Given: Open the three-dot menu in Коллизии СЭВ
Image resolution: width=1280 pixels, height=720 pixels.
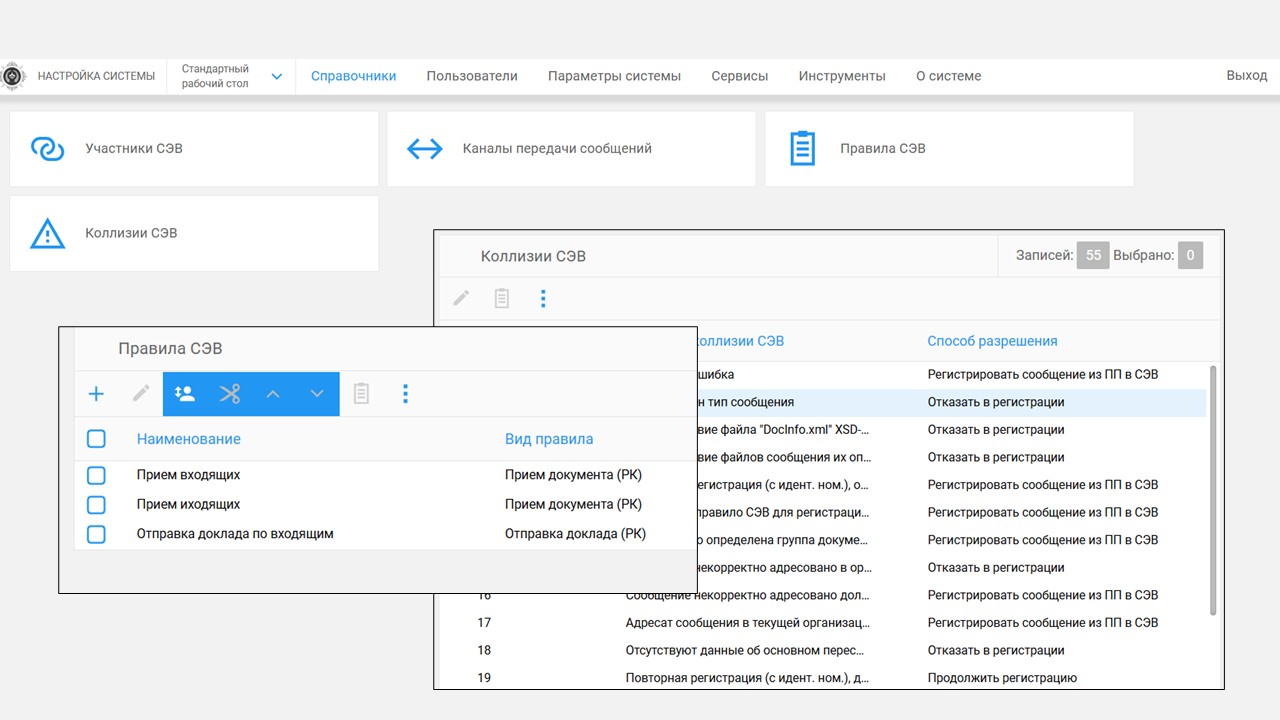Looking at the screenshot, I should 543,298.
